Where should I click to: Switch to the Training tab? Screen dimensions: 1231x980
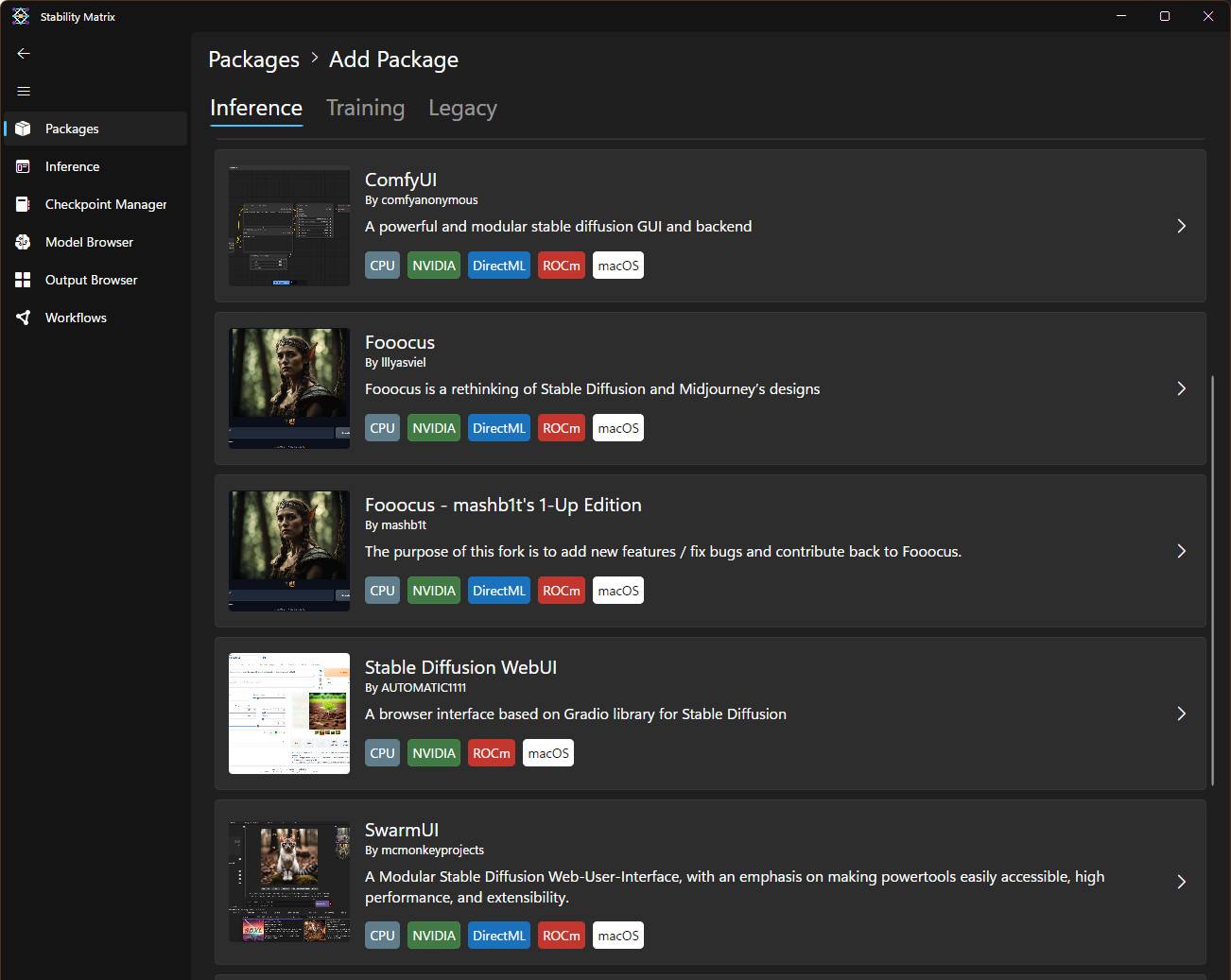365,109
